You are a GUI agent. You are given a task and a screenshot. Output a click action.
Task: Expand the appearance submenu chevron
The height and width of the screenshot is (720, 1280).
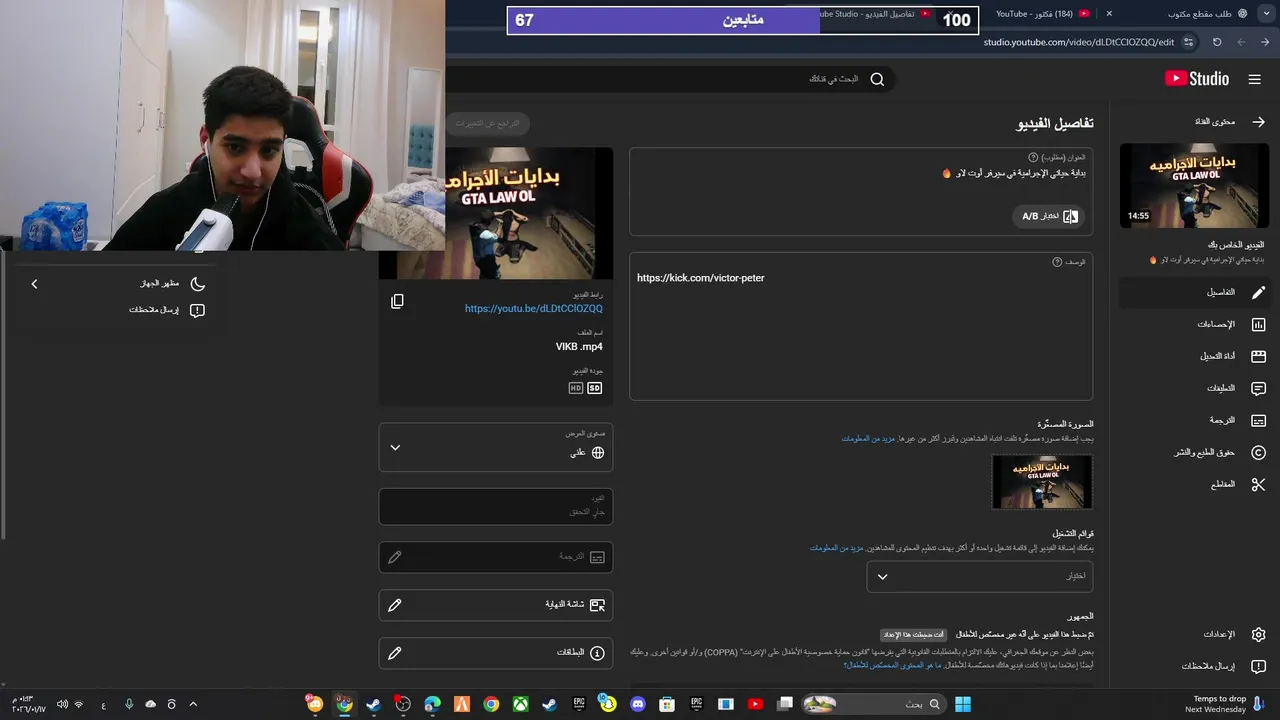34,284
